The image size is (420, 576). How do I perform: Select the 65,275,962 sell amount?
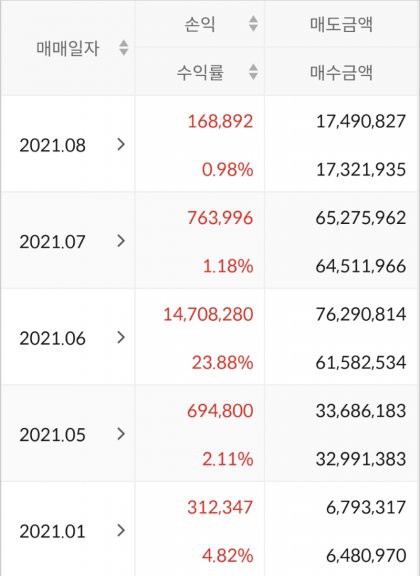point(361,218)
